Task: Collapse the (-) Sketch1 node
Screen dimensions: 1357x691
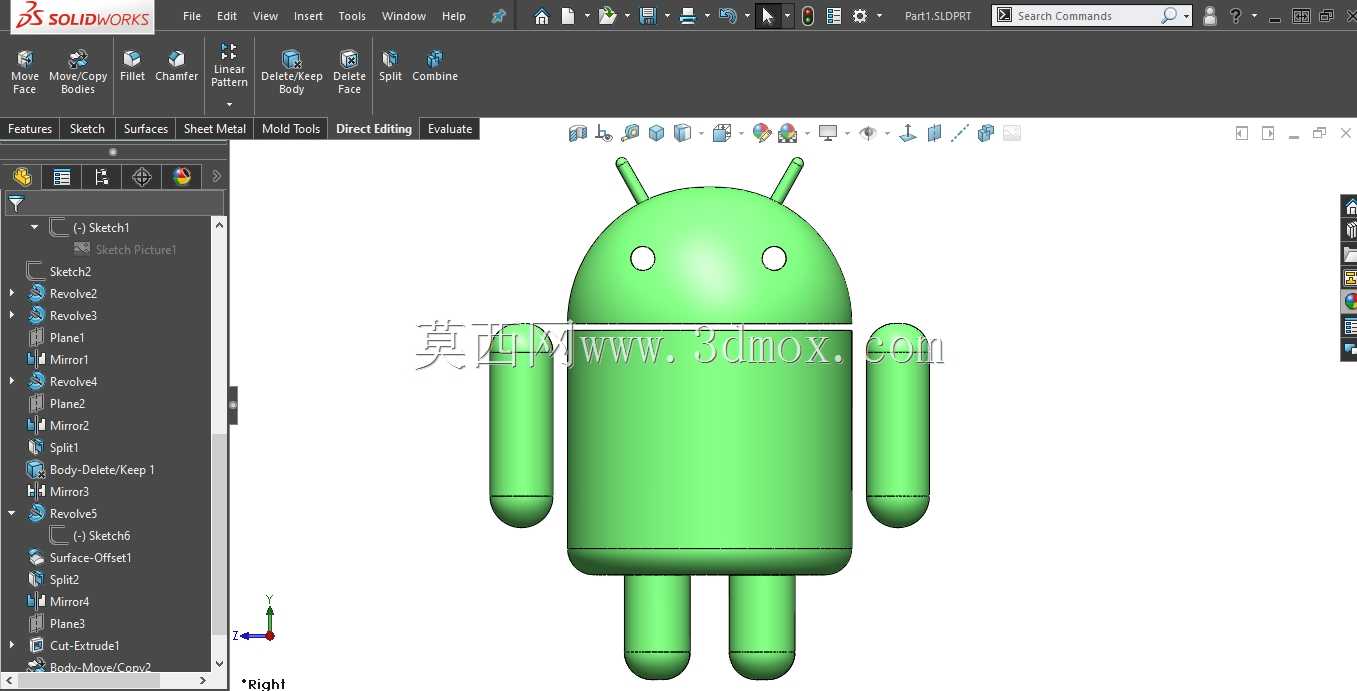Action: tap(34, 227)
